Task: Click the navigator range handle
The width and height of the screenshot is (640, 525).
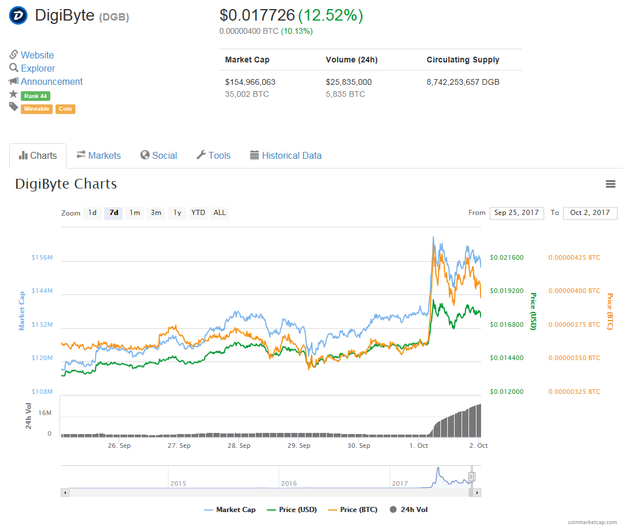Action: [471, 476]
